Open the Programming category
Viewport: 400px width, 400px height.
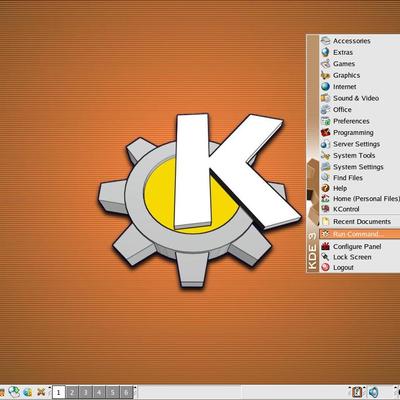click(x=360, y=132)
